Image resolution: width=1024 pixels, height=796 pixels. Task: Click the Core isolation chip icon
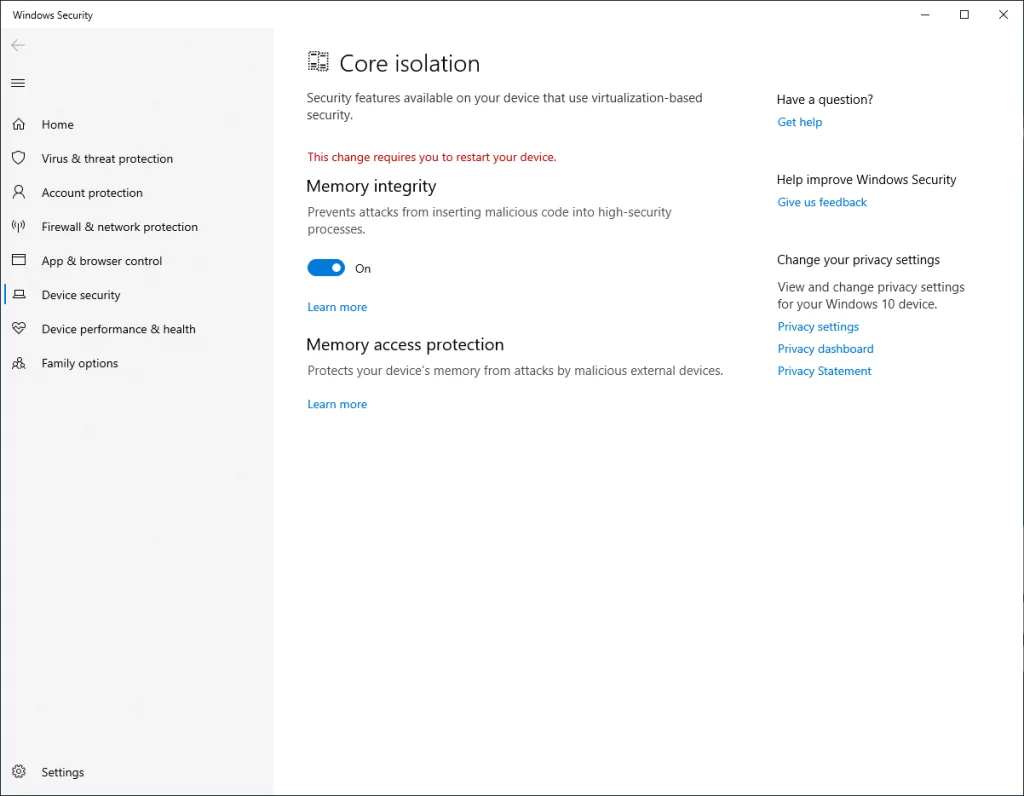[x=319, y=62]
